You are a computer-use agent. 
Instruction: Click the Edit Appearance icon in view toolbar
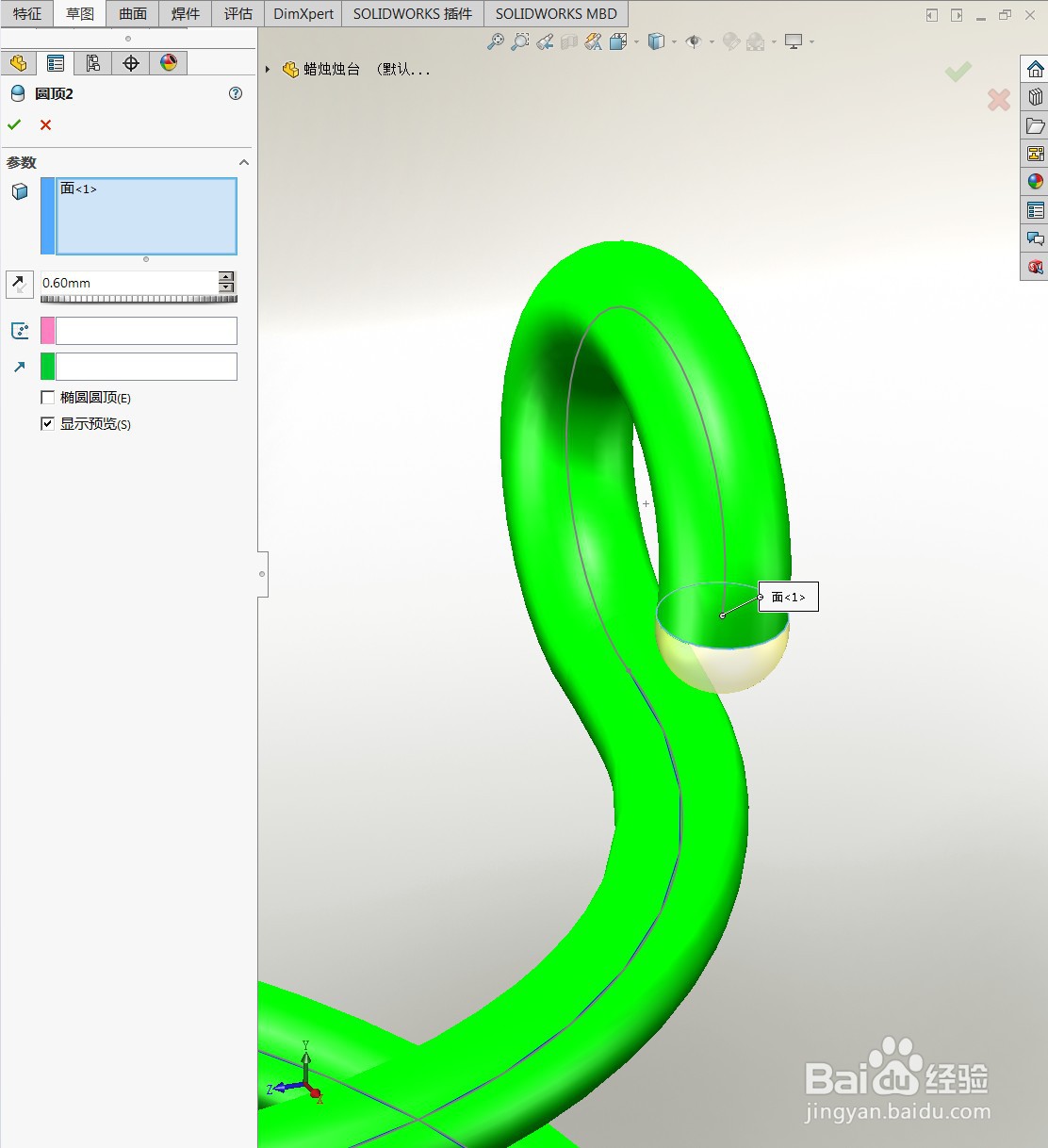(x=731, y=41)
